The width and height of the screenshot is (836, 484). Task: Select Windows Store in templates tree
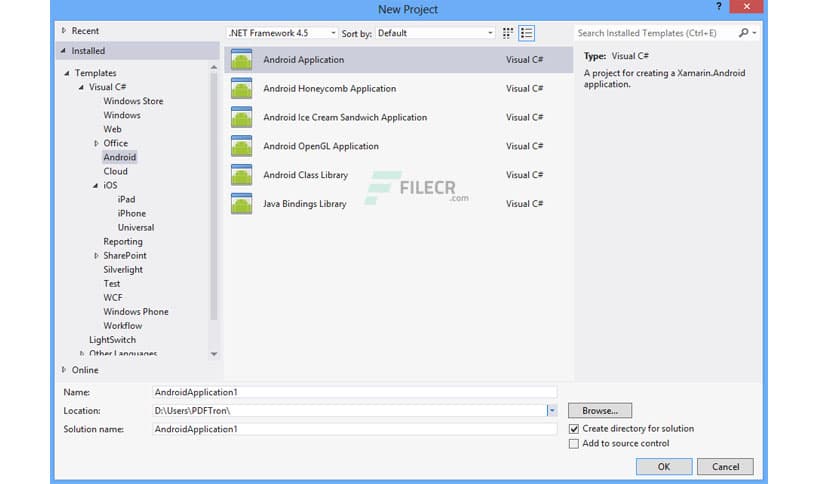[133, 101]
